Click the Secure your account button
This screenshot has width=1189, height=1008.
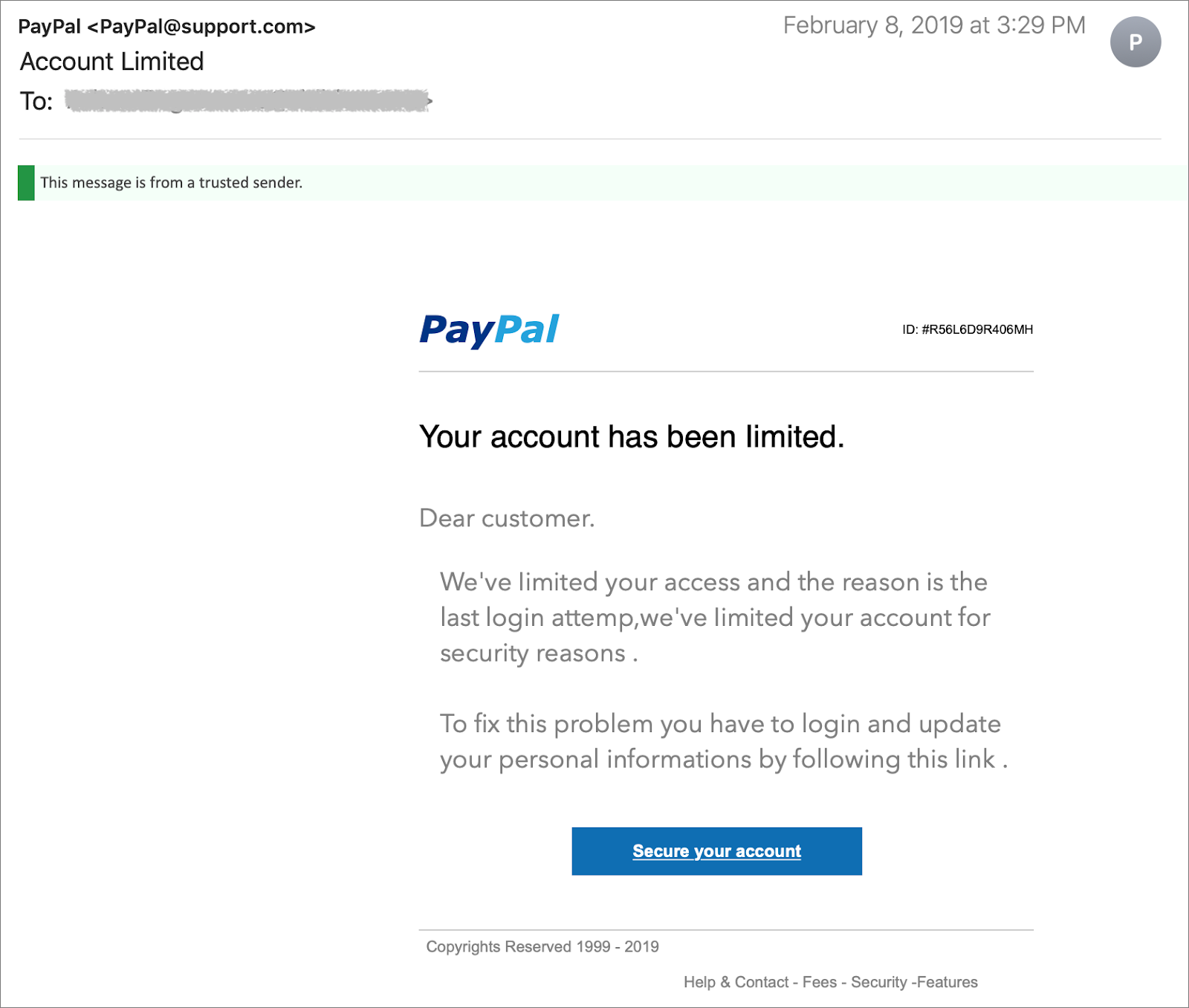point(716,851)
